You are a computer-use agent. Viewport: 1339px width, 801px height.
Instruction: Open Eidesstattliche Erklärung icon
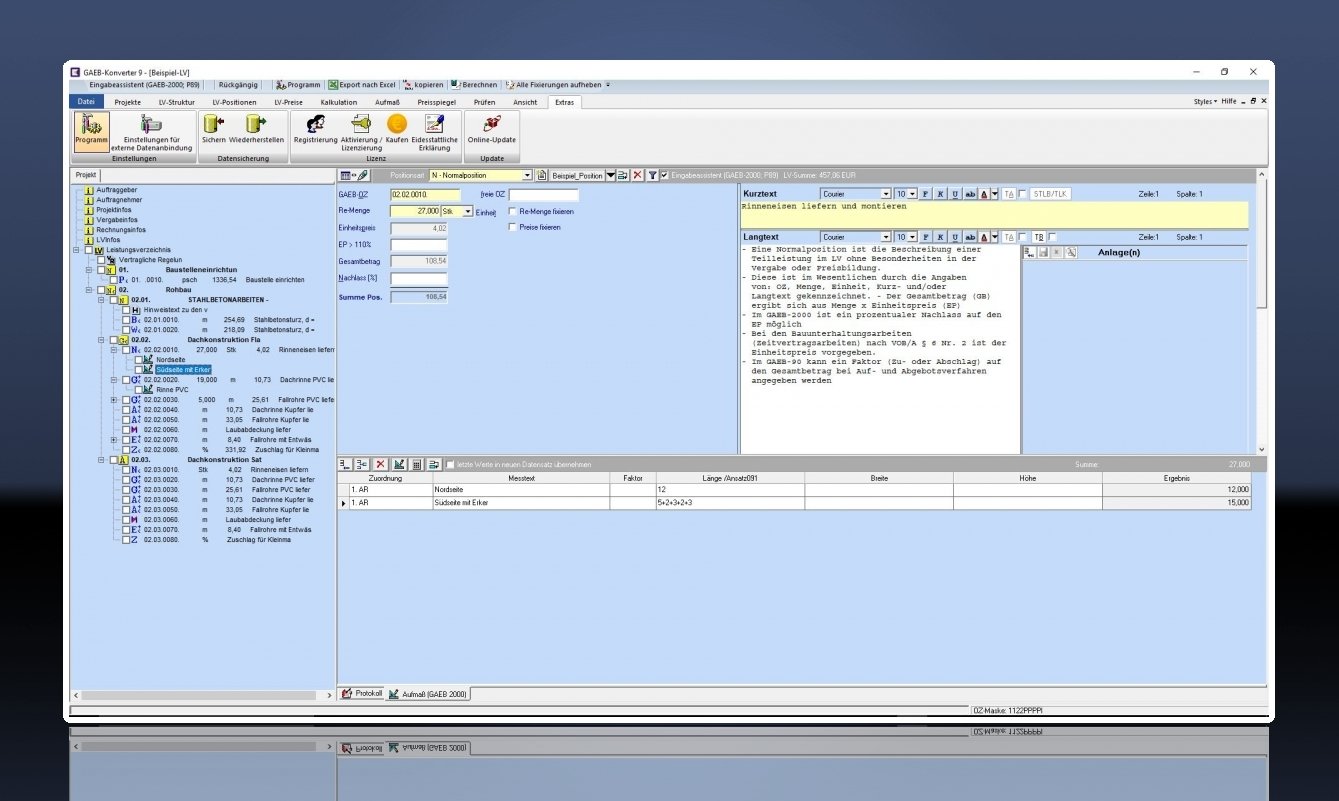pos(434,124)
